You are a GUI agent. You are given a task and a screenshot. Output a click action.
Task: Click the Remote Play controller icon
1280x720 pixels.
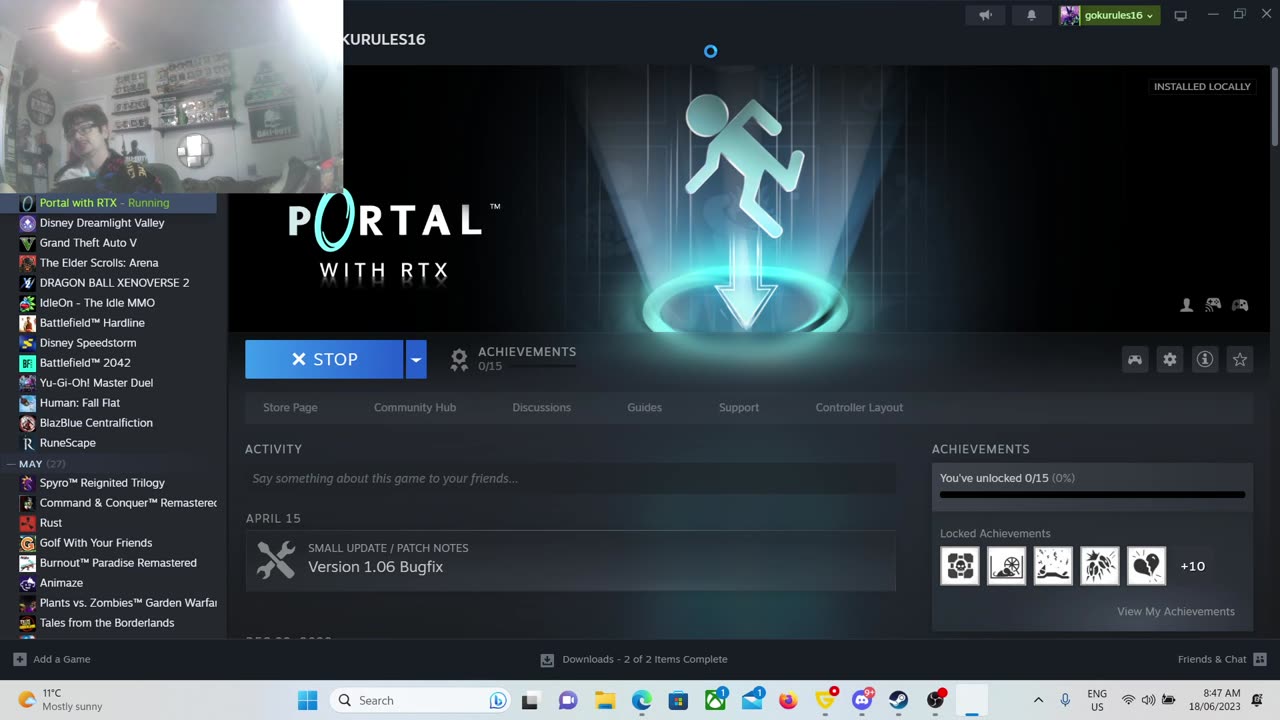click(x=1213, y=305)
